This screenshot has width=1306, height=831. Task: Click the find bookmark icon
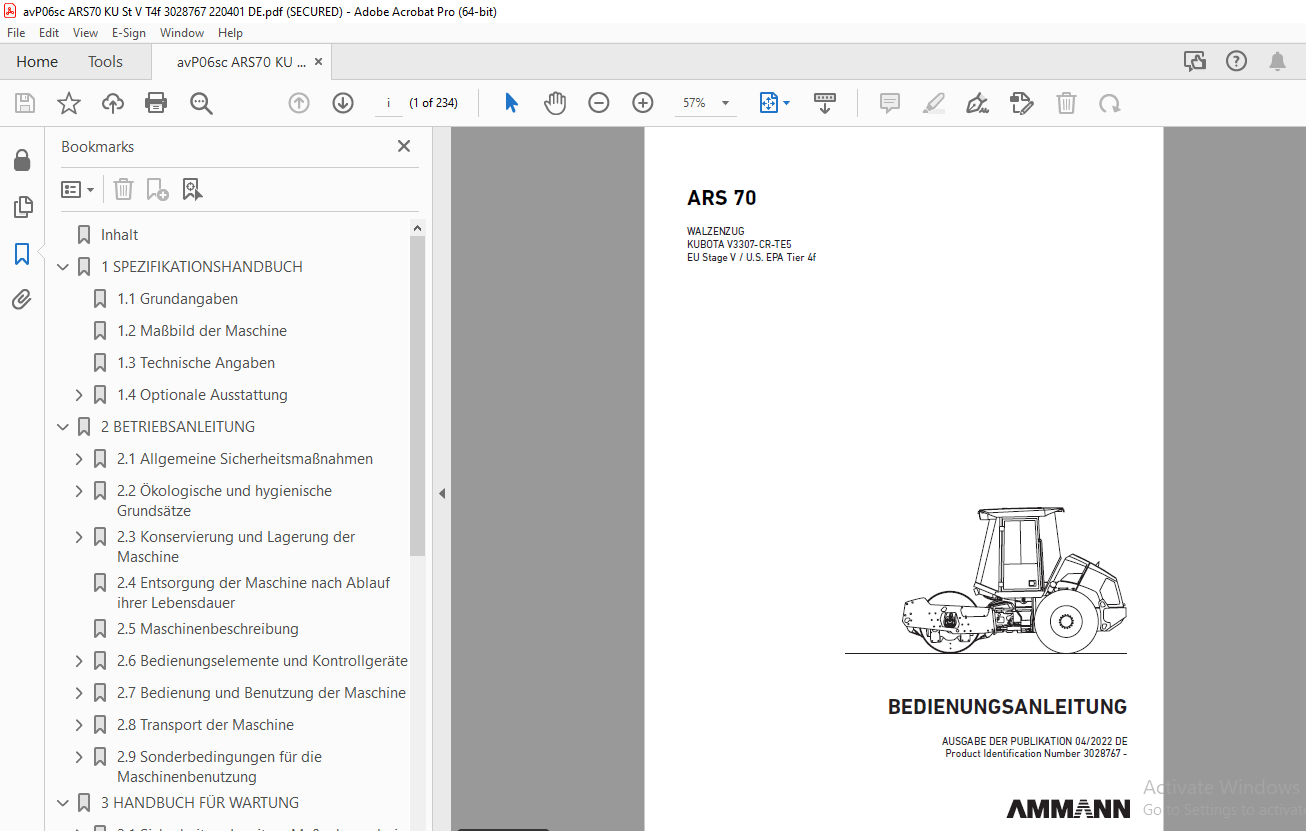[x=192, y=189]
